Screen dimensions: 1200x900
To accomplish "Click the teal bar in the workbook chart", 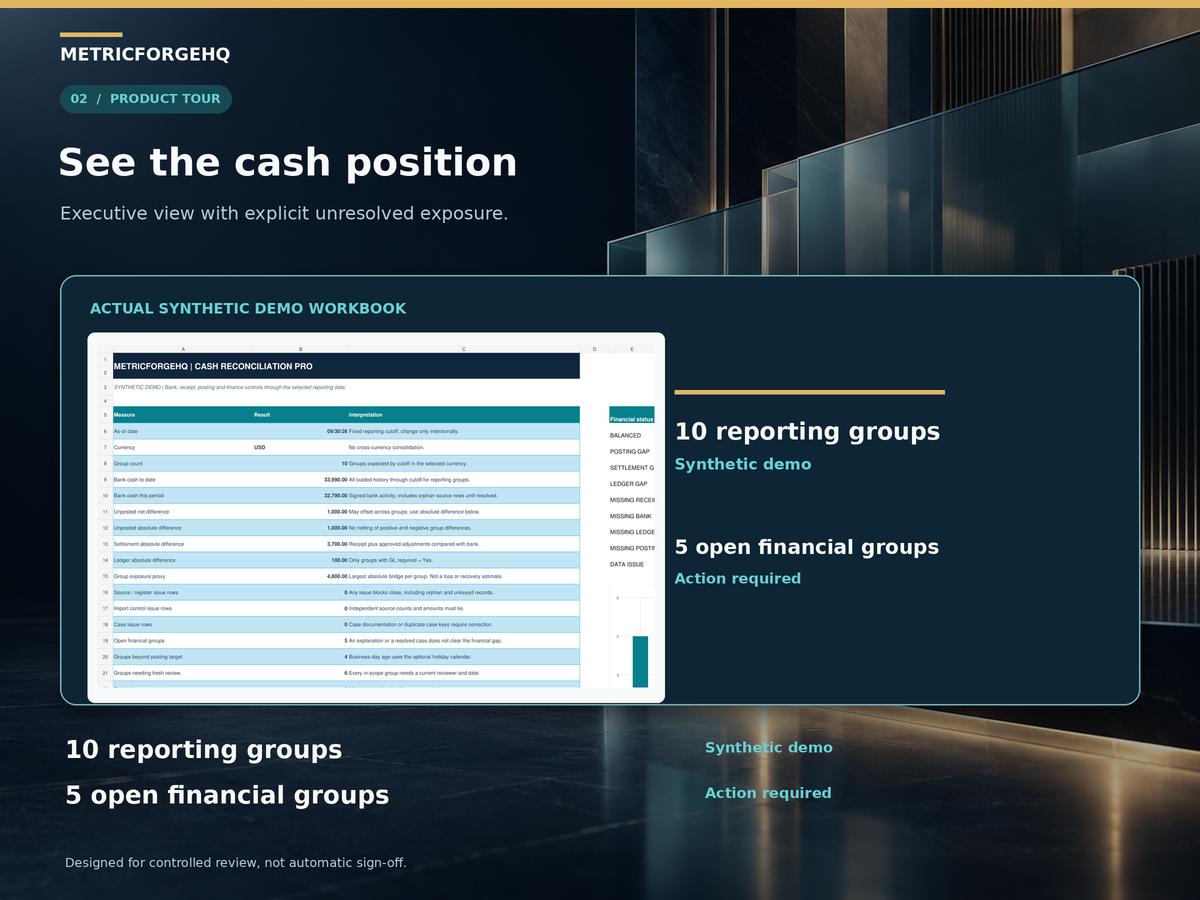I will click(640, 661).
